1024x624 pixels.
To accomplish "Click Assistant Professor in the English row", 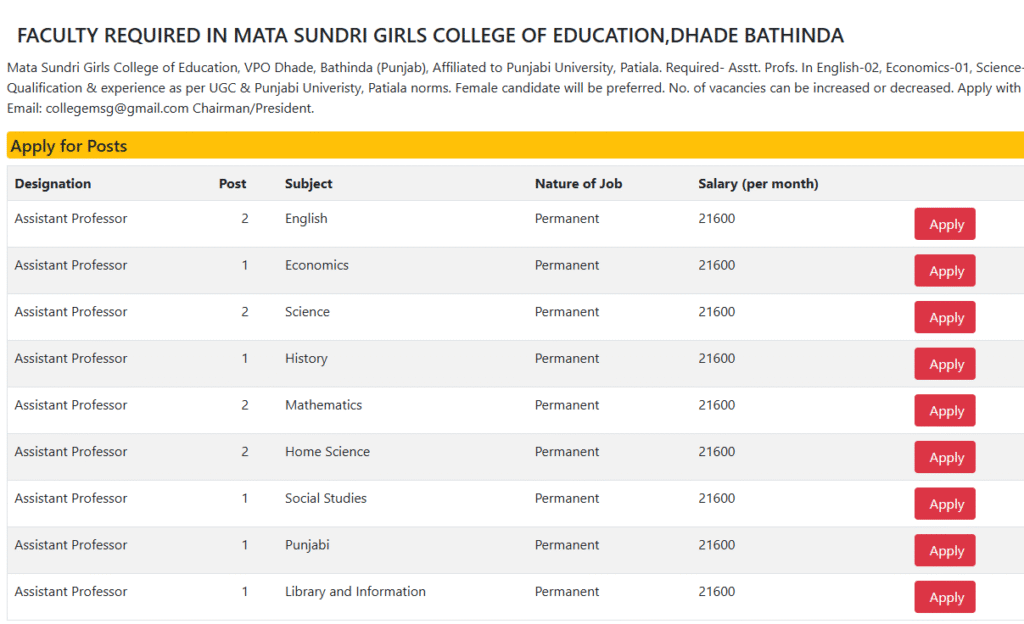I will click(71, 219).
